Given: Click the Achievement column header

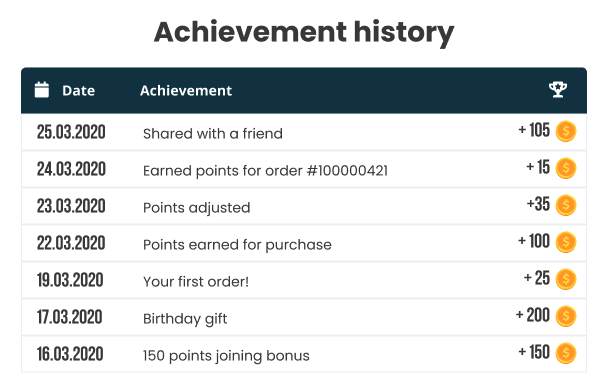Looking at the screenshot, I should click(186, 90).
